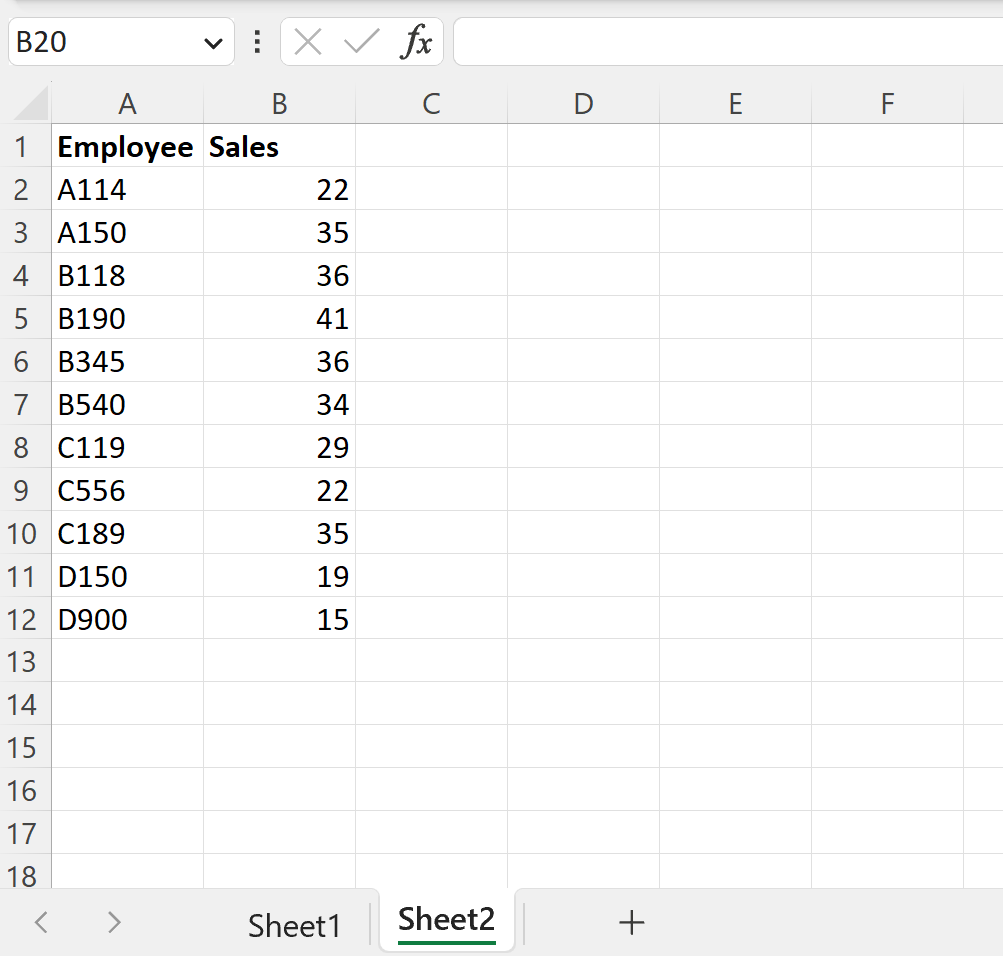Select cell containing B118
This screenshot has height=956, width=1003.
click(x=127, y=275)
